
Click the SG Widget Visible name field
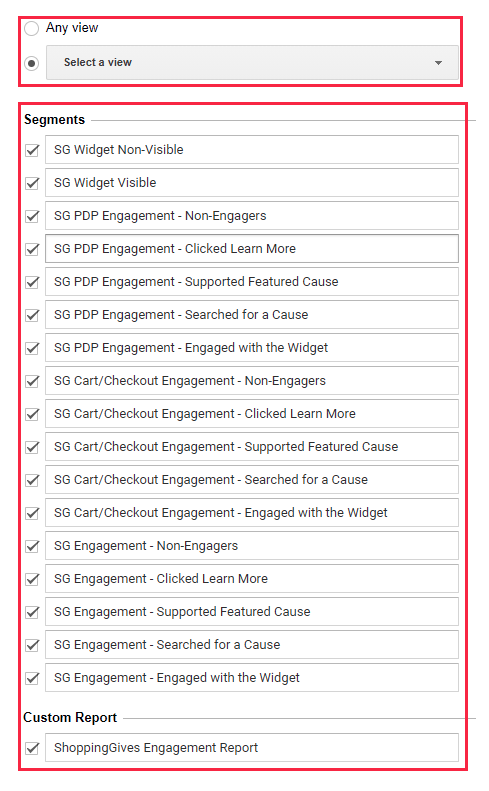[x=252, y=183]
